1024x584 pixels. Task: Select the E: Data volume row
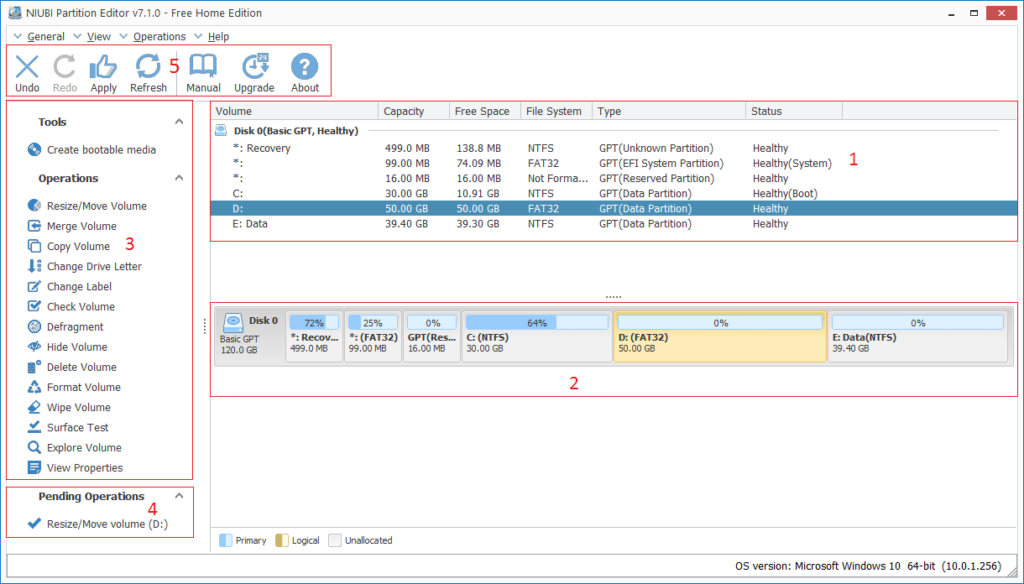pyautogui.click(x=614, y=223)
